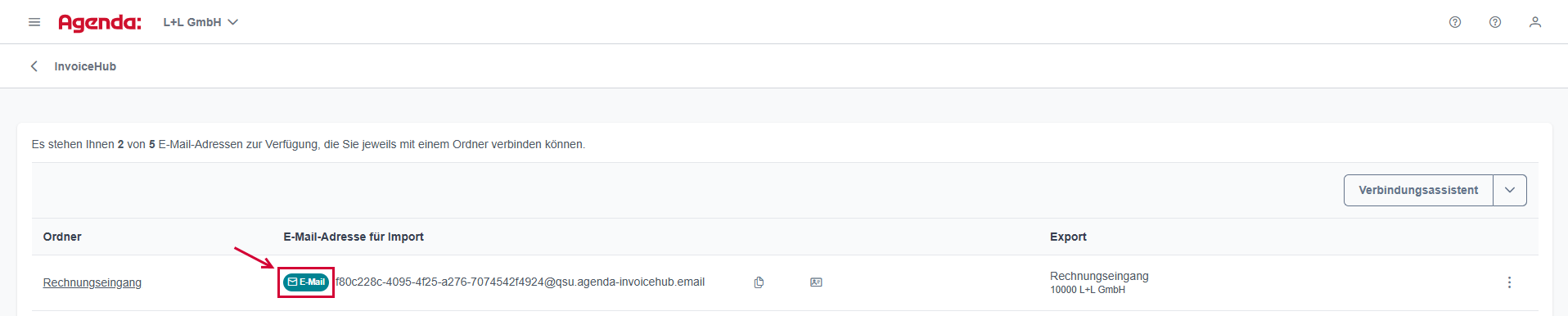Click the contact card icon in Rechnungseingang row
The image size is (1568, 316).
click(816, 282)
